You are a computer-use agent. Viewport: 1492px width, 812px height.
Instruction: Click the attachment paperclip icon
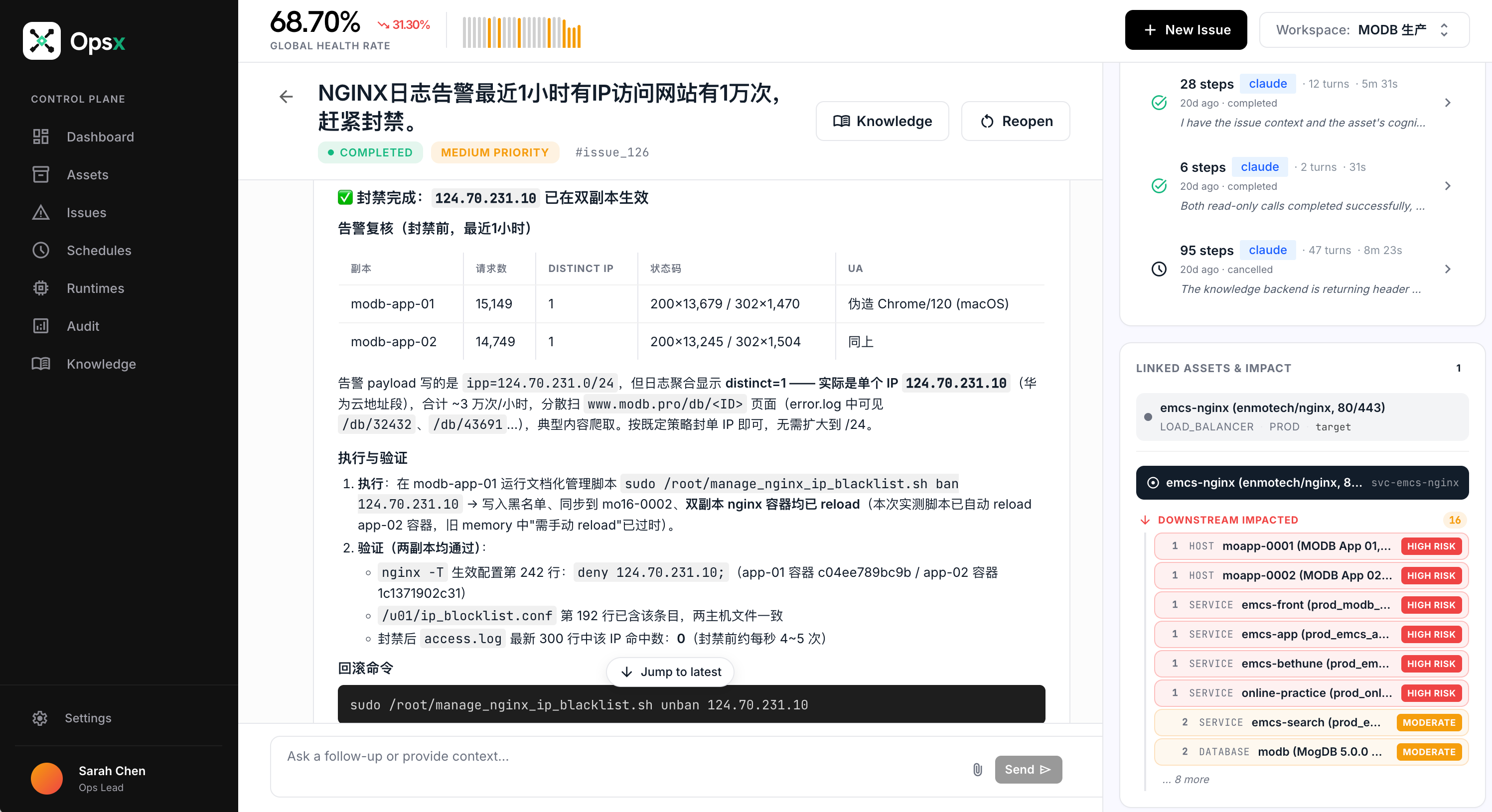coord(977,770)
